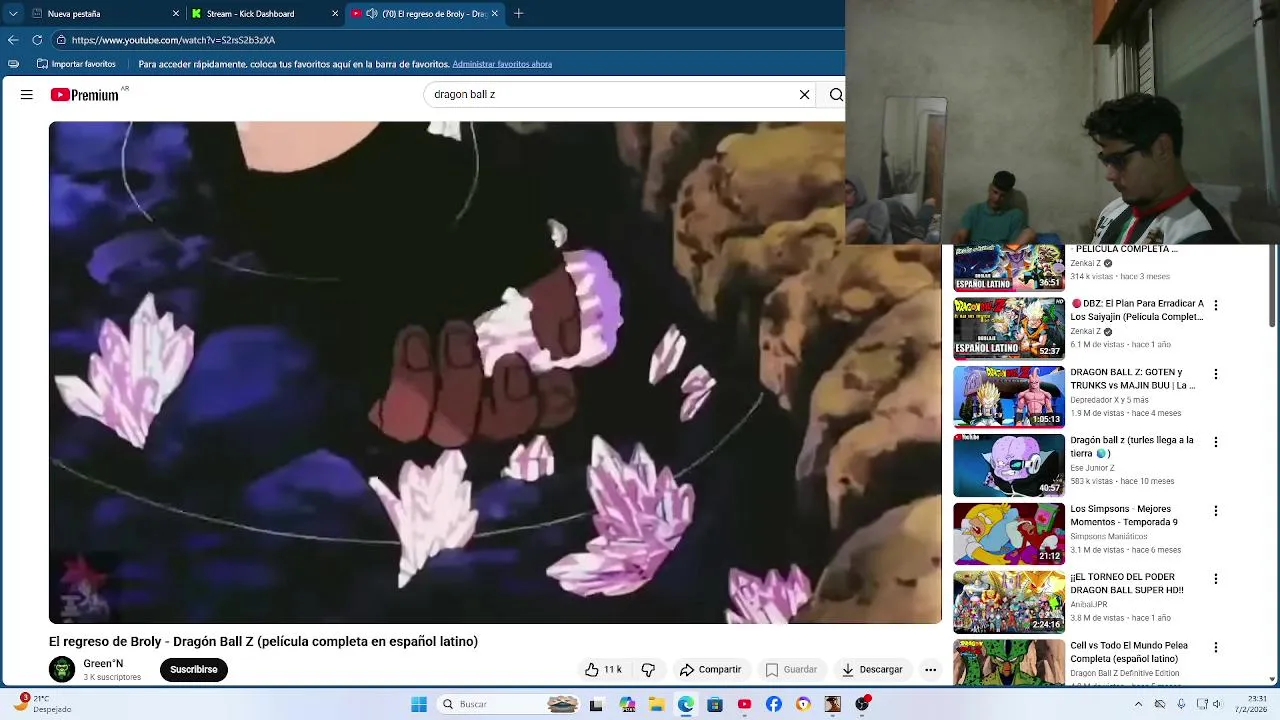Screen dimensions: 1280x720
Task: Open a new browser tab with plus
Action: [518, 14]
